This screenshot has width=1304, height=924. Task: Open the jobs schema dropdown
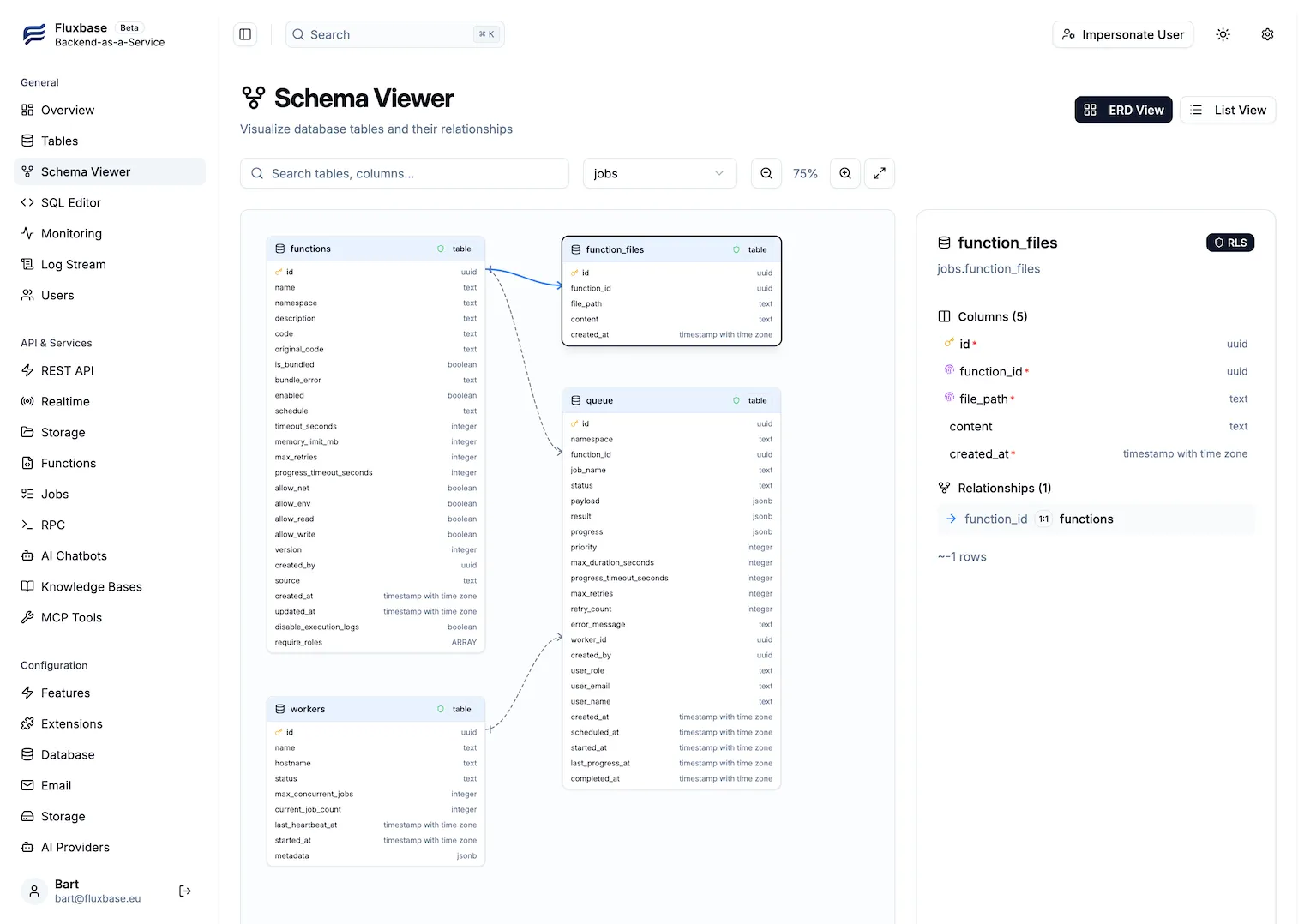[x=659, y=173]
